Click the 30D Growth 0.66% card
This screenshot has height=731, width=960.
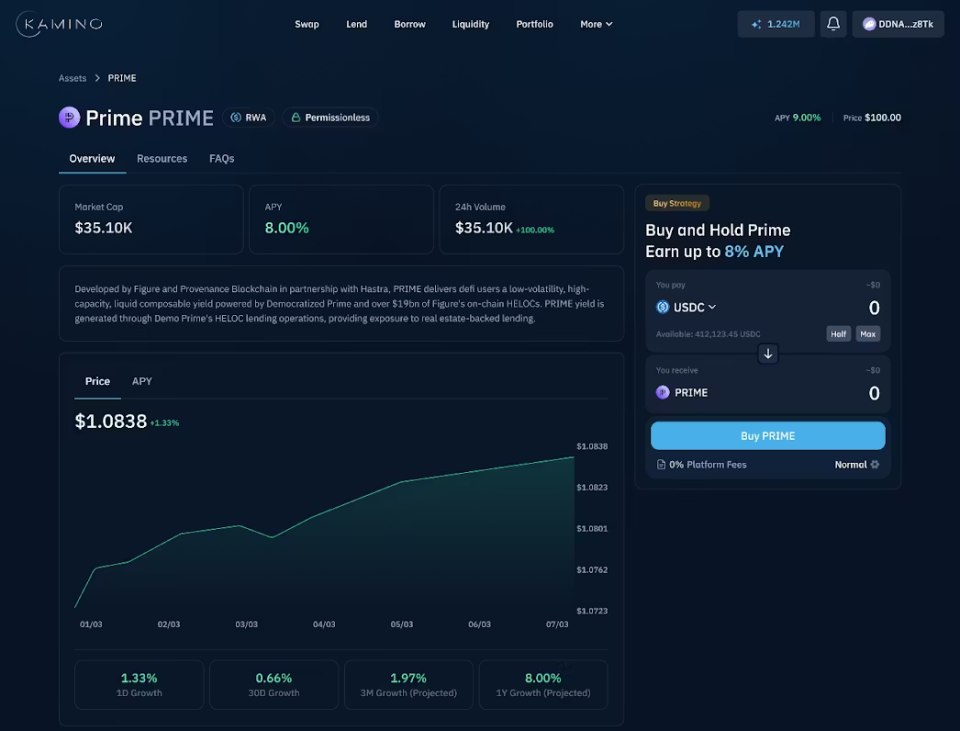point(274,684)
